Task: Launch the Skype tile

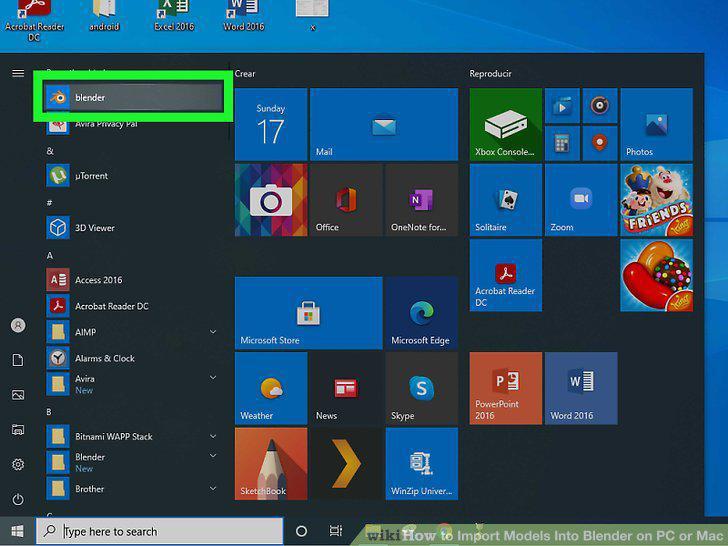Action: 422,389
